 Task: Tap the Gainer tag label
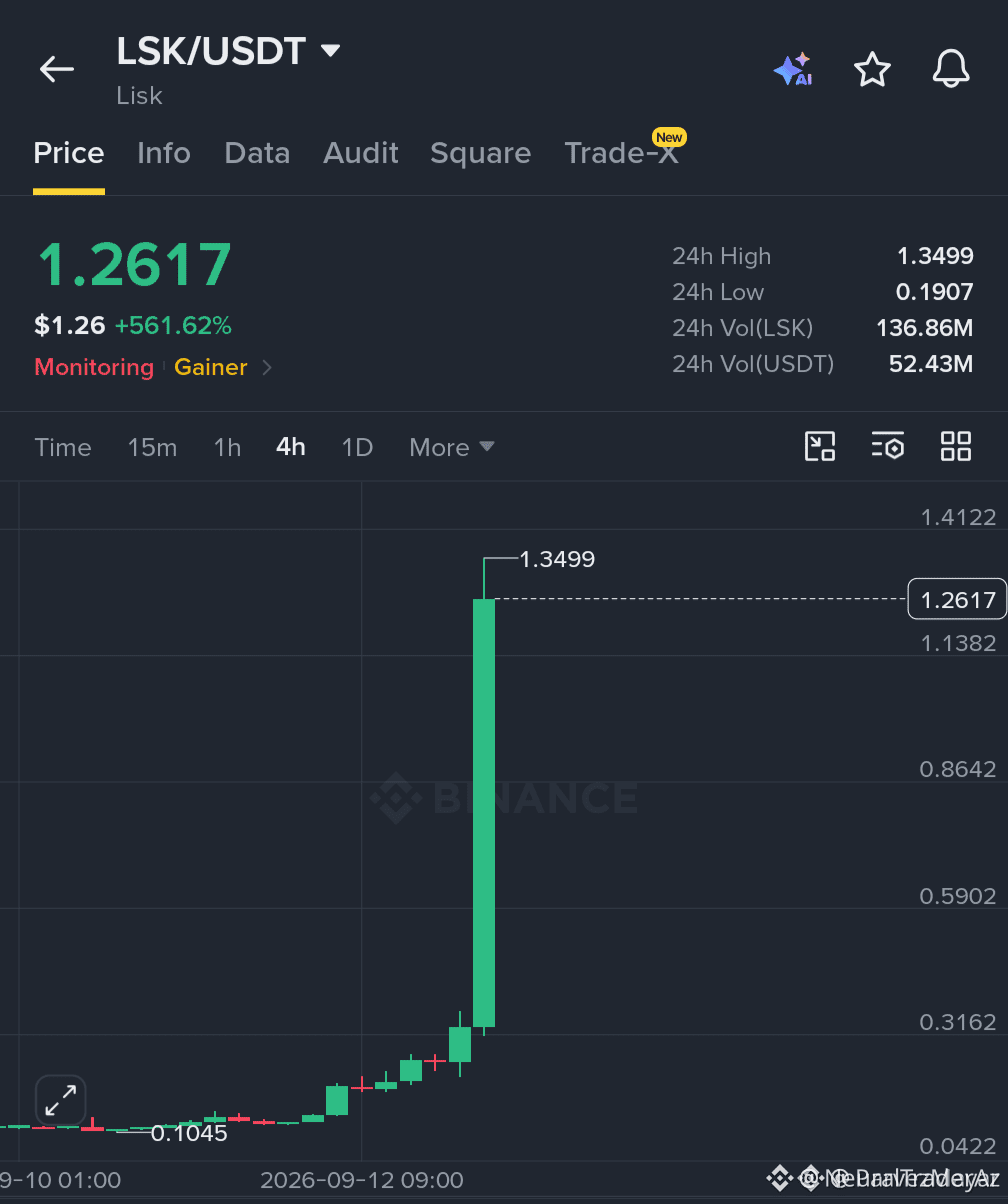(211, 367)
